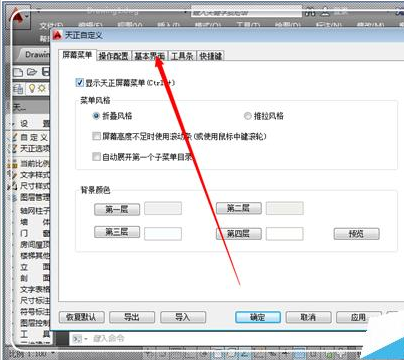This screenshot has width=404, height=360.
Task: Click the New drawing icon in AutoCAD toolbar
Action: click(x=18, y=72)
